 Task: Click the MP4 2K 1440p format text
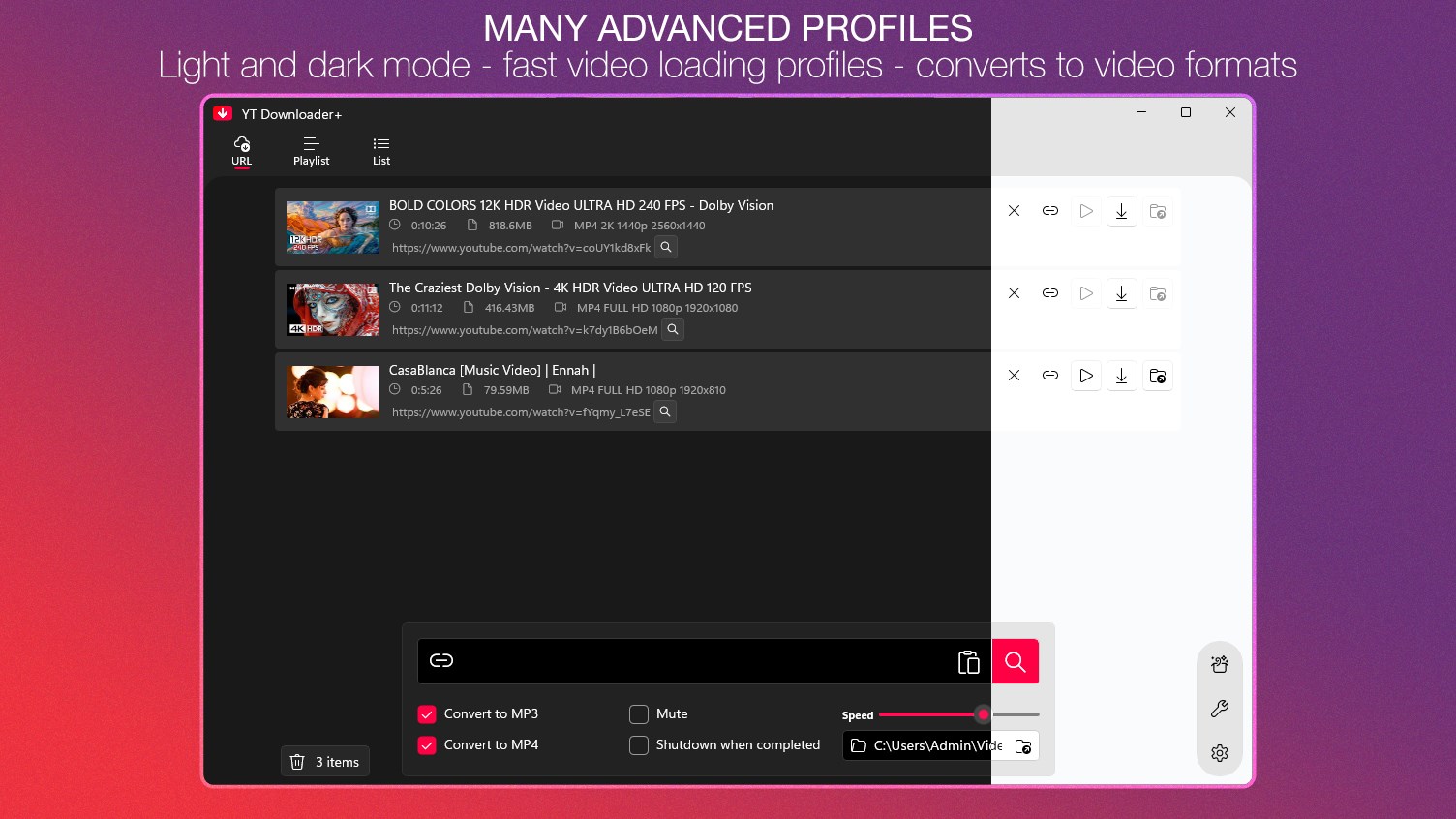click(x=639, y=226)
